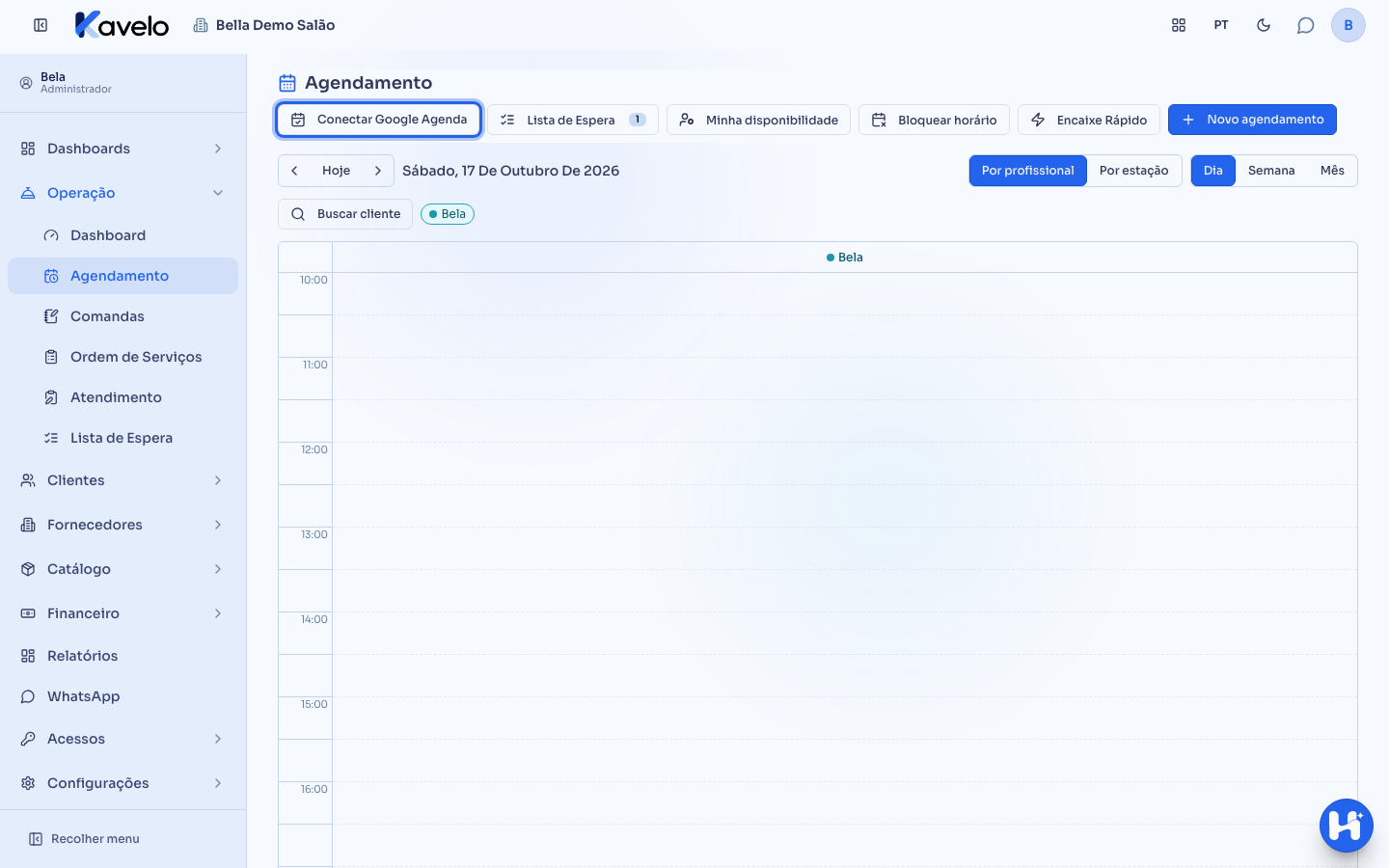Switch view to Por profissional

pos(1028,171)
